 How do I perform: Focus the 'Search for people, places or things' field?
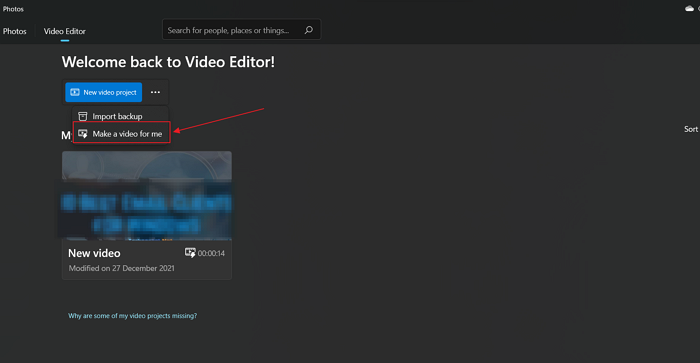click(242, 30)
